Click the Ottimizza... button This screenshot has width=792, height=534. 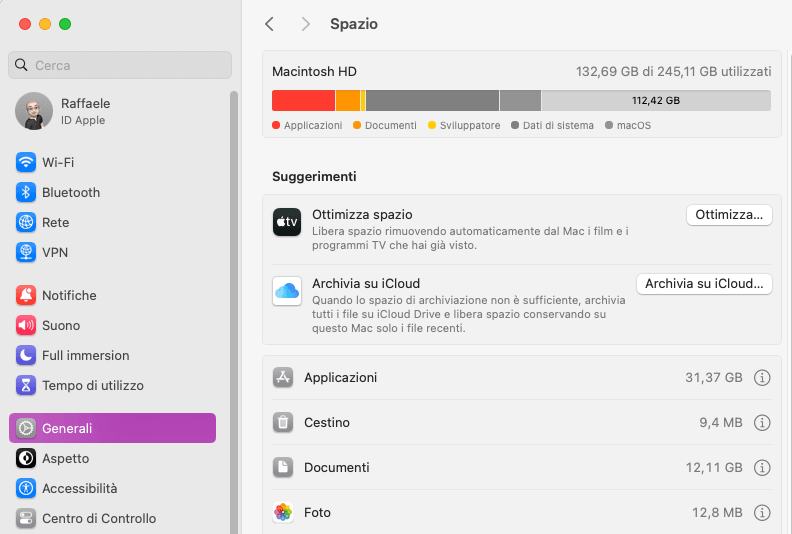(x=729, y=215)
